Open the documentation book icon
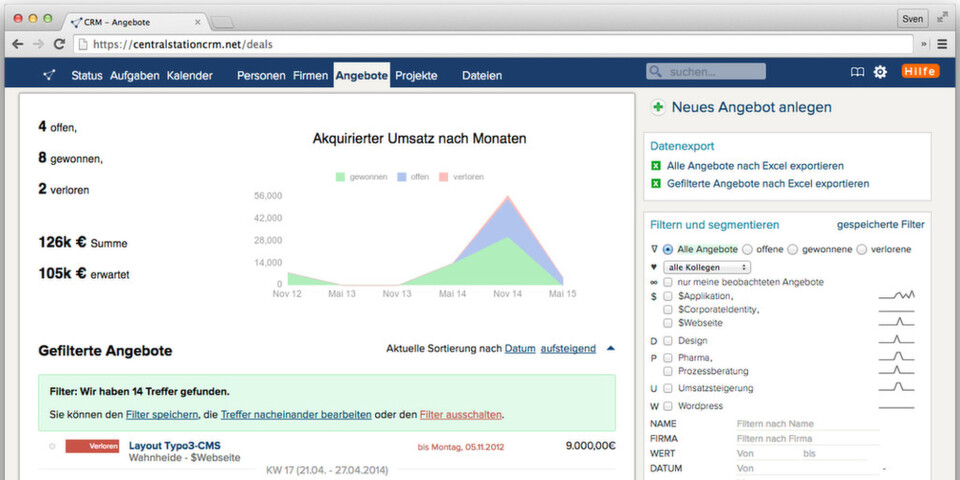Image resolution: width=960 pixels, height=480 pixels. pyautogui.click(x=857, y=72)
